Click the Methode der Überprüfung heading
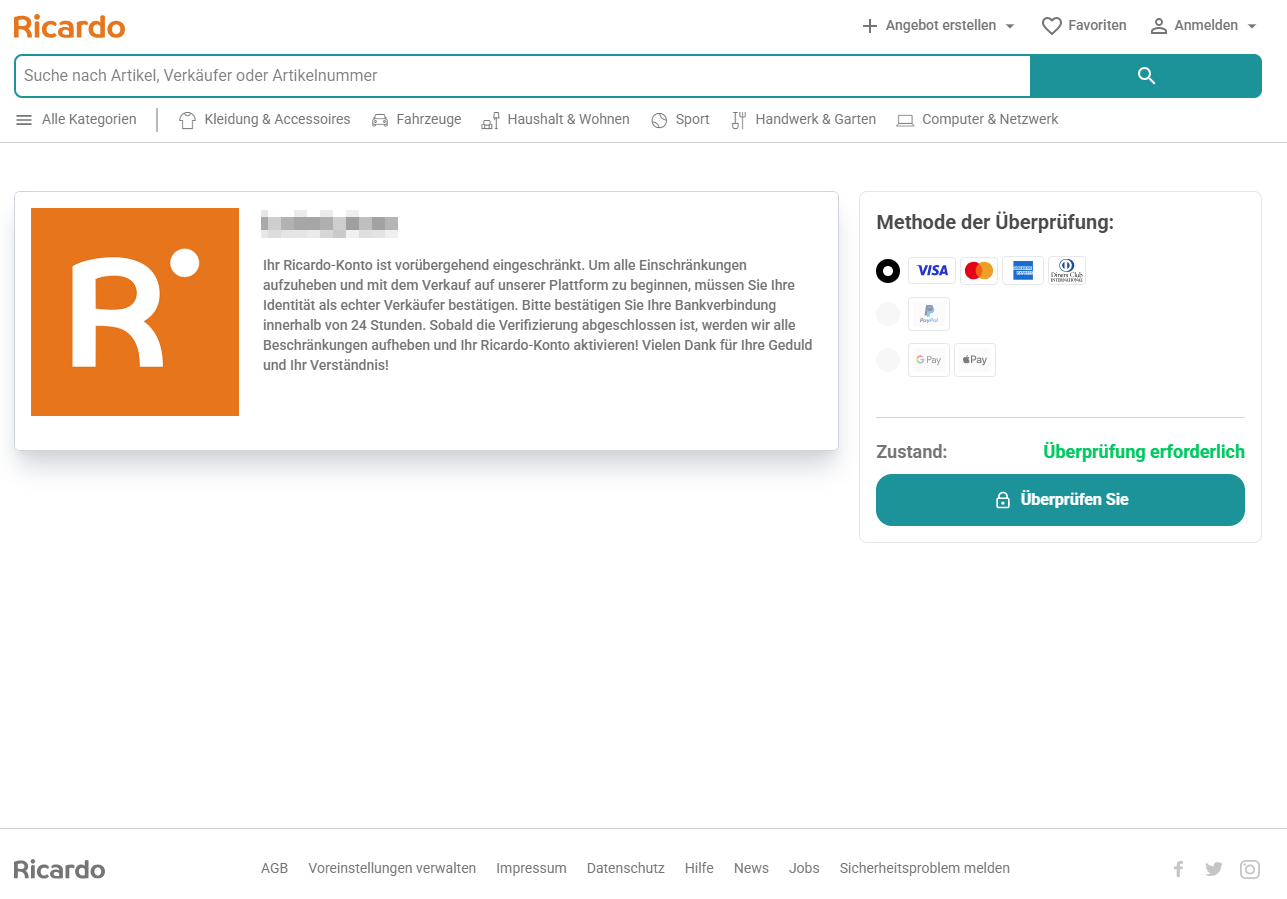The height and width of the screenshot is (899, 1287). coord(995,223)
